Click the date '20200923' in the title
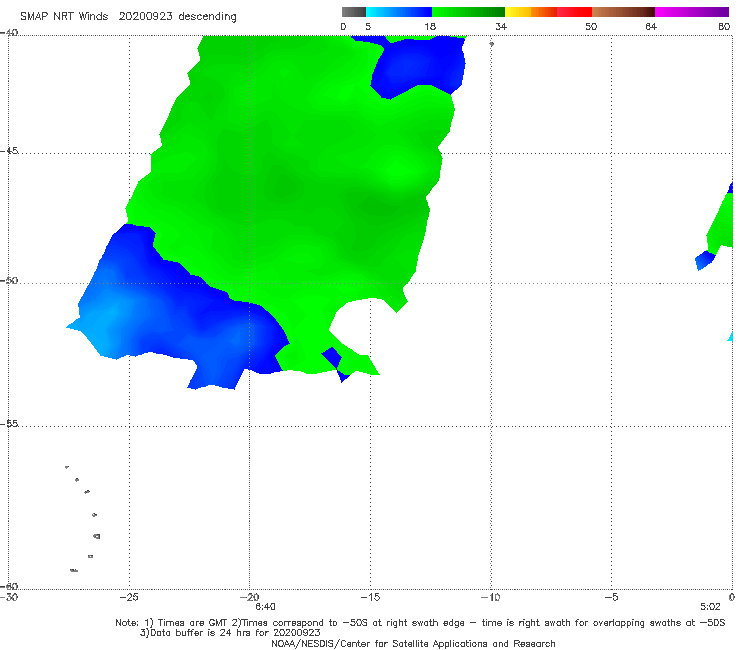 click(x=145, y=17)
